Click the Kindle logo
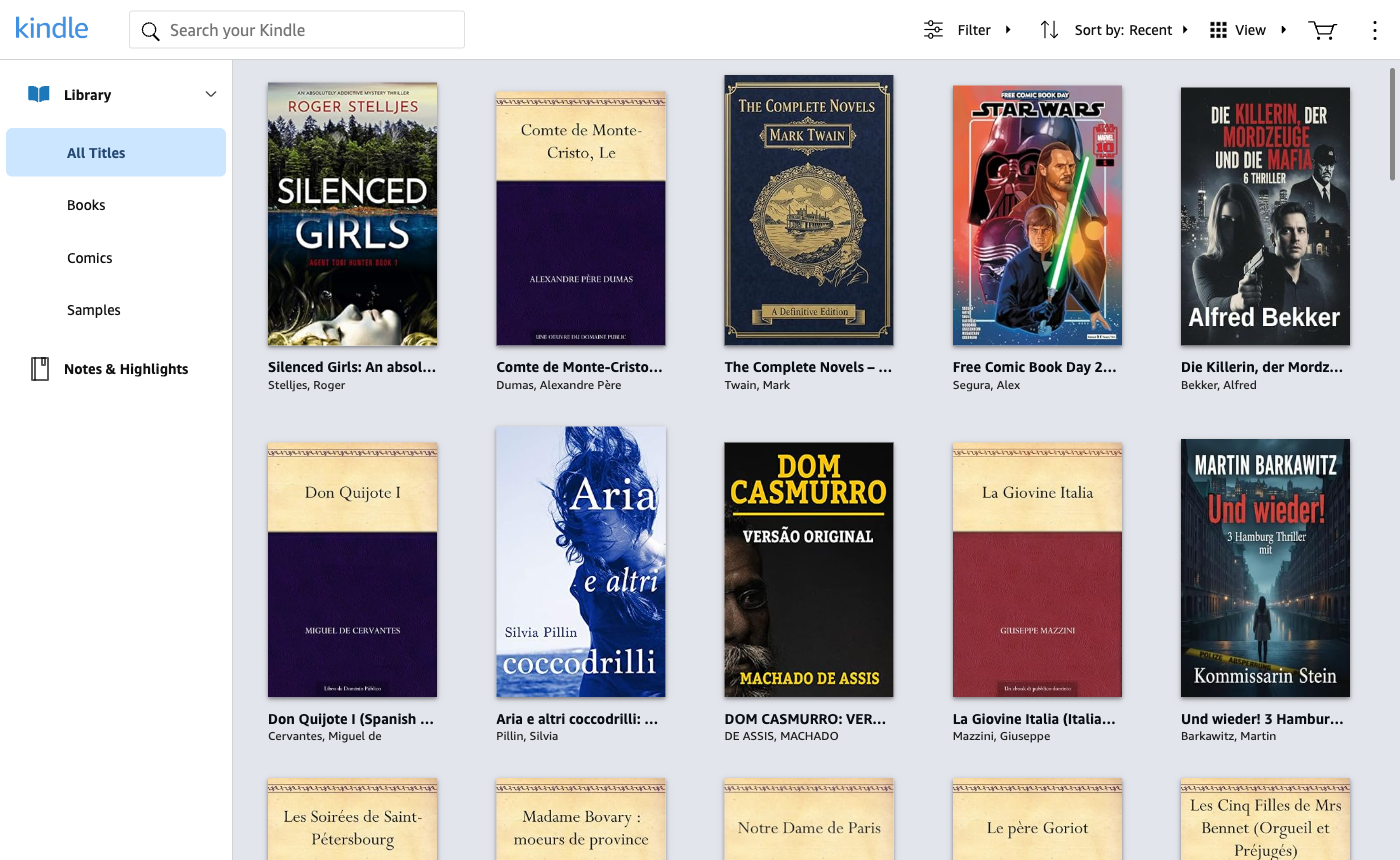The image size is (1400, 860). 52,28
